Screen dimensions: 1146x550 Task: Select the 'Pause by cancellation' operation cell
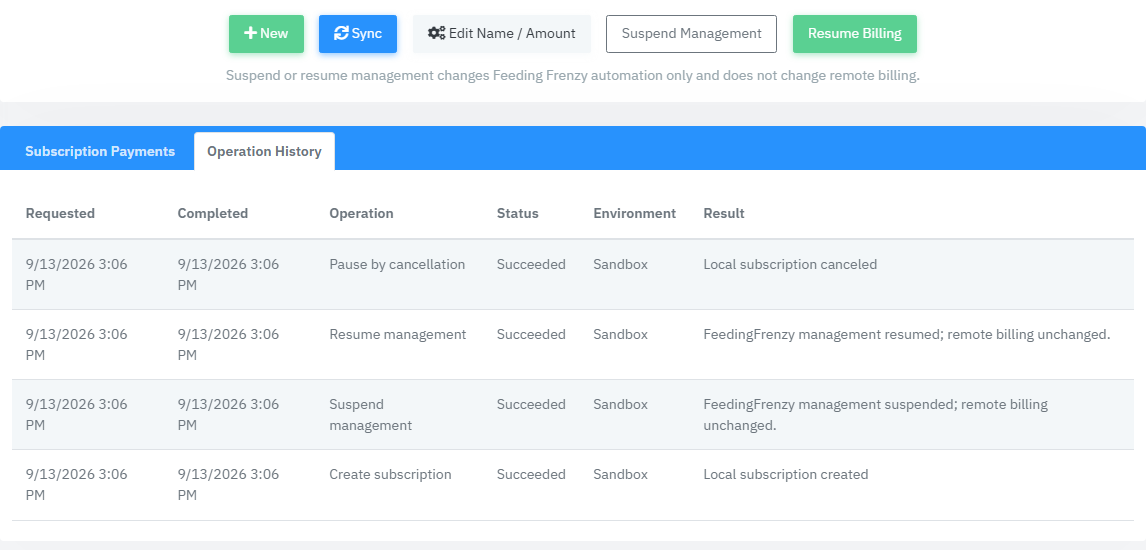[x=397, y=264]
